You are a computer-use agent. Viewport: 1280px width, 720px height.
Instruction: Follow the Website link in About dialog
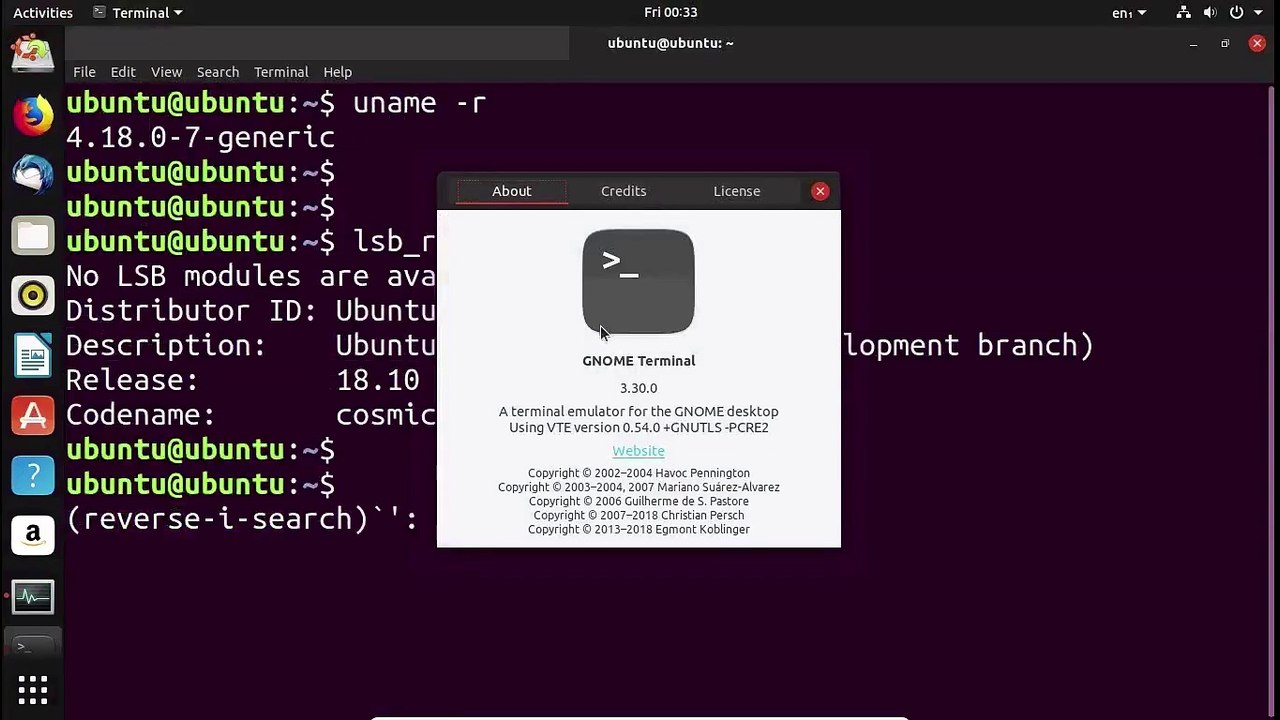click(x=638, y=451)
